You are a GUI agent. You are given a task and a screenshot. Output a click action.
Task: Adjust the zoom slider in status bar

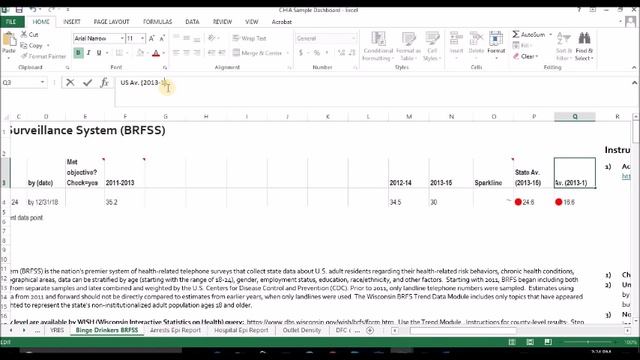coord(588,342)
